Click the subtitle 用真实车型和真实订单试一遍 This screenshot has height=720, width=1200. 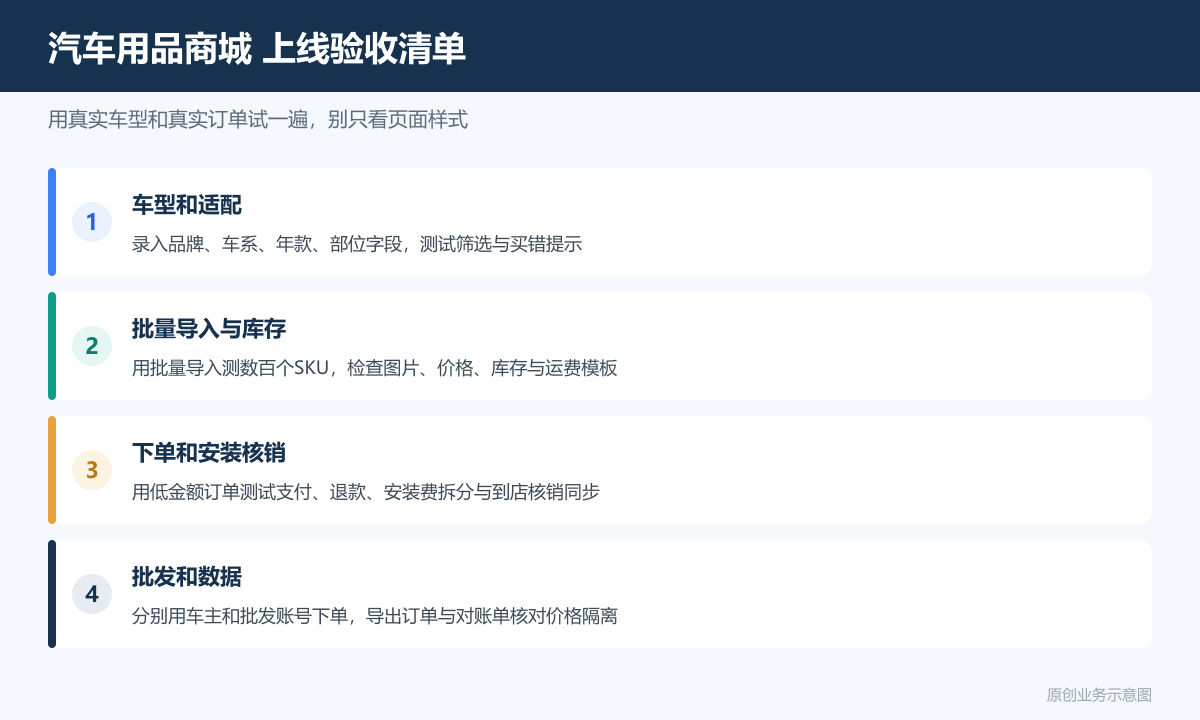point(258,120)
